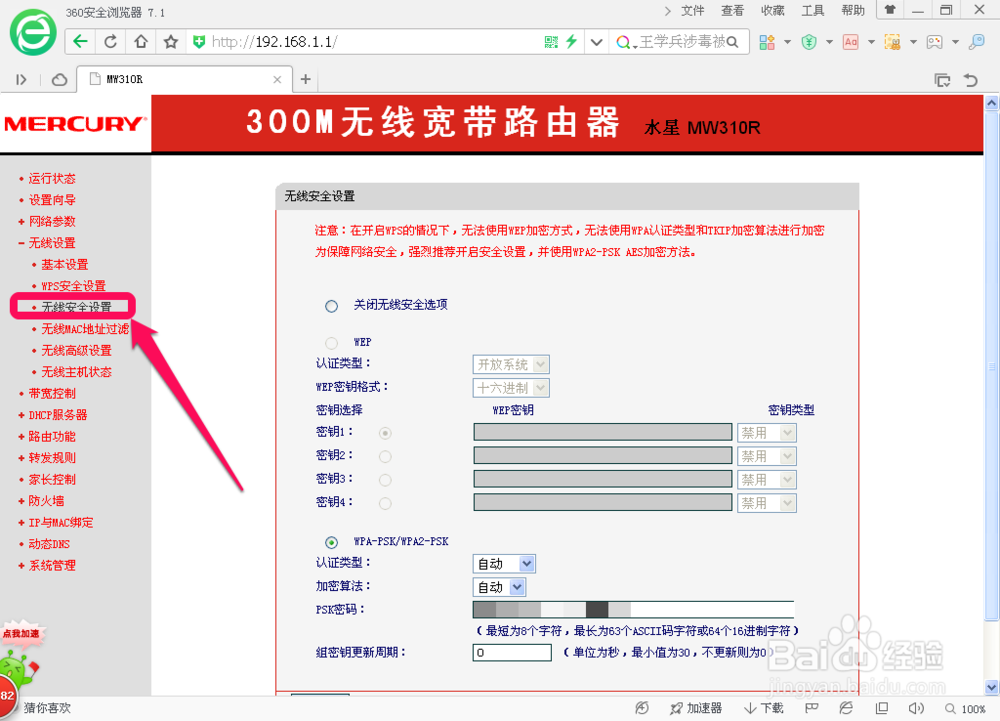This screenshot has height=721, width=1000.
Task: Select 密钥1 radio button
Action: [385, 433]
